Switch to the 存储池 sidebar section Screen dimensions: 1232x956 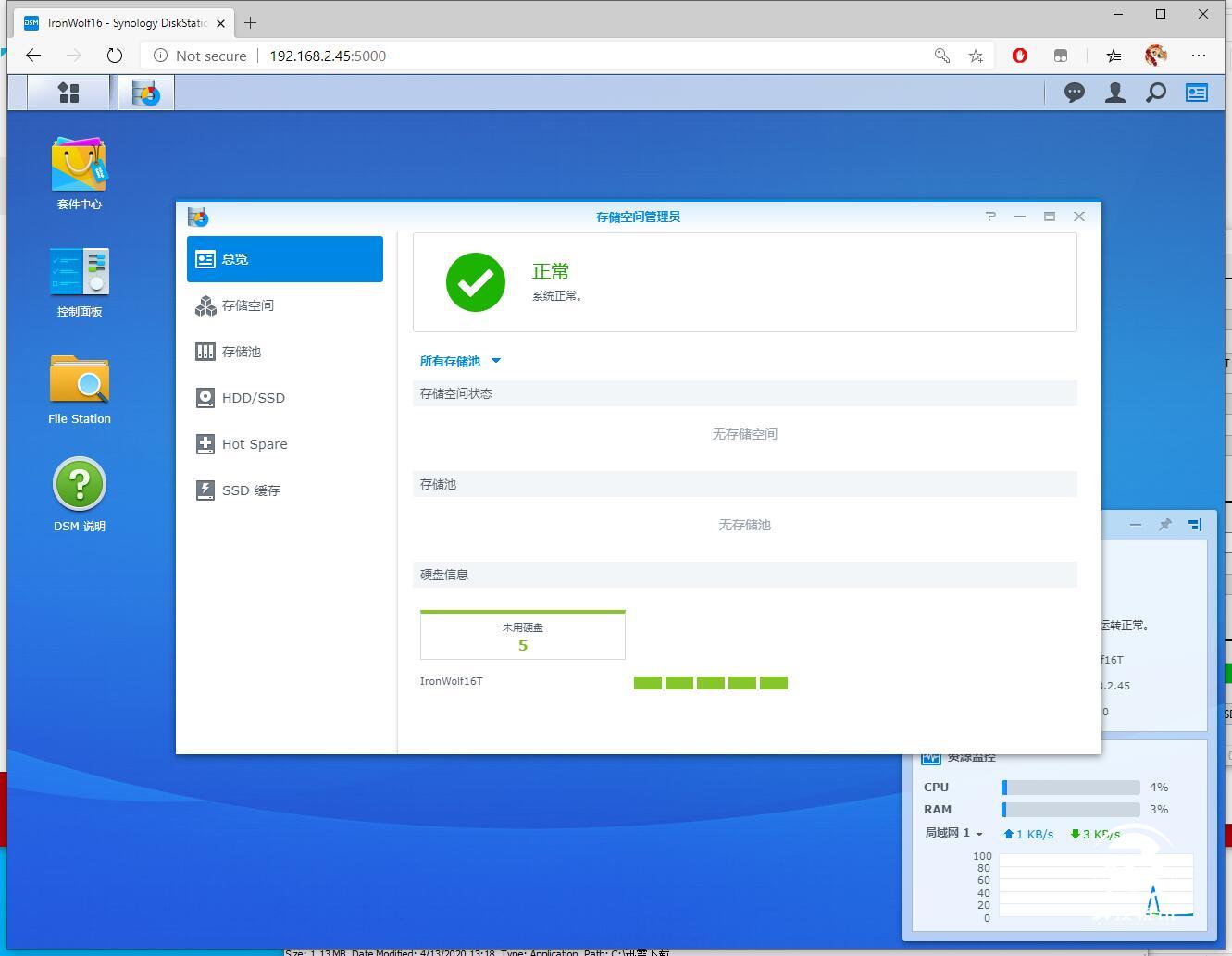click(x=241, y=352)
